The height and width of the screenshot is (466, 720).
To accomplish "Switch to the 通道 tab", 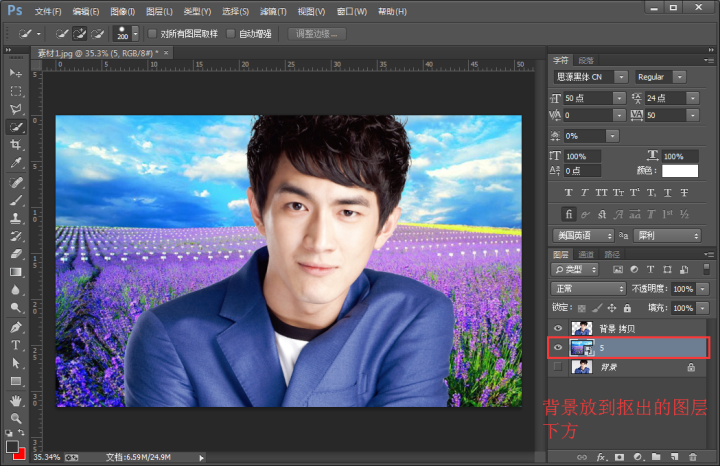I will click(x=585, y=255).
